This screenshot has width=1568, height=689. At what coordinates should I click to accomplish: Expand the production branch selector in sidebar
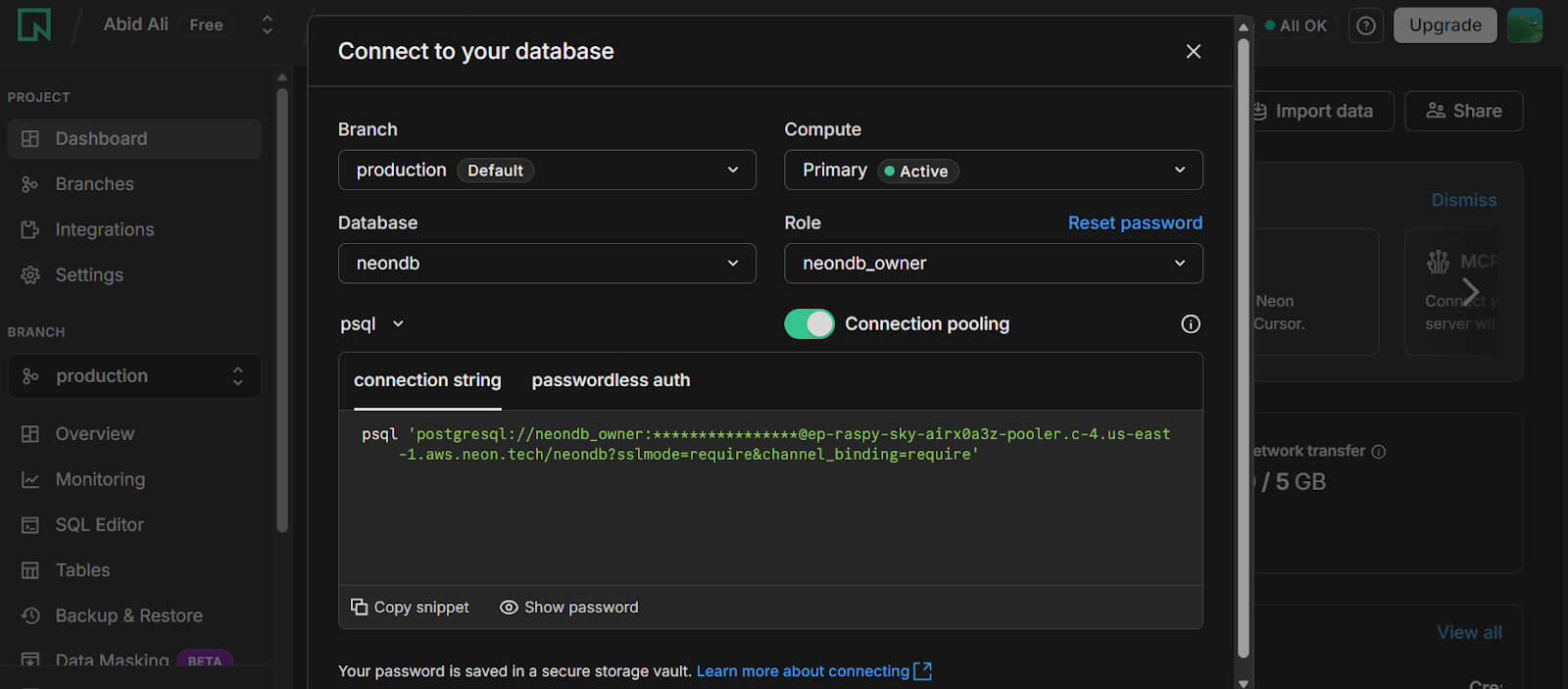134,376
